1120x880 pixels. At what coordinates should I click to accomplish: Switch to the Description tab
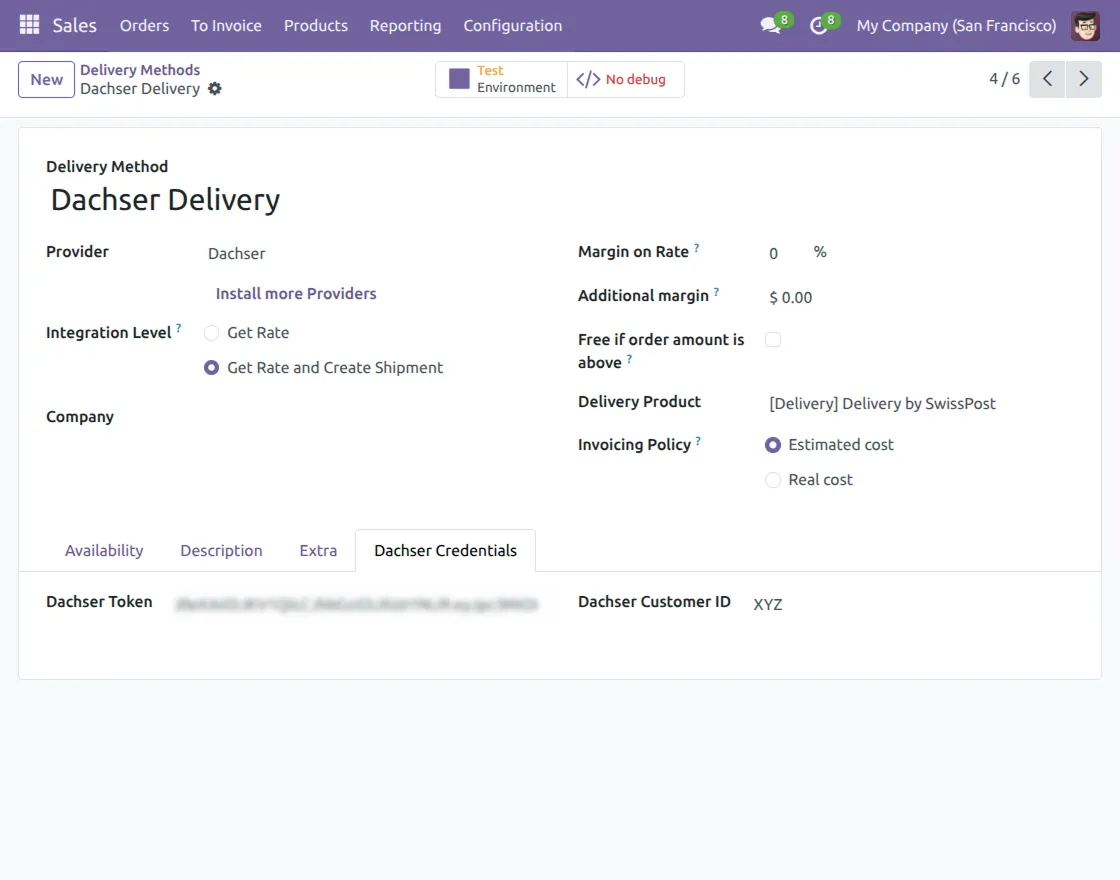(221, 551)
